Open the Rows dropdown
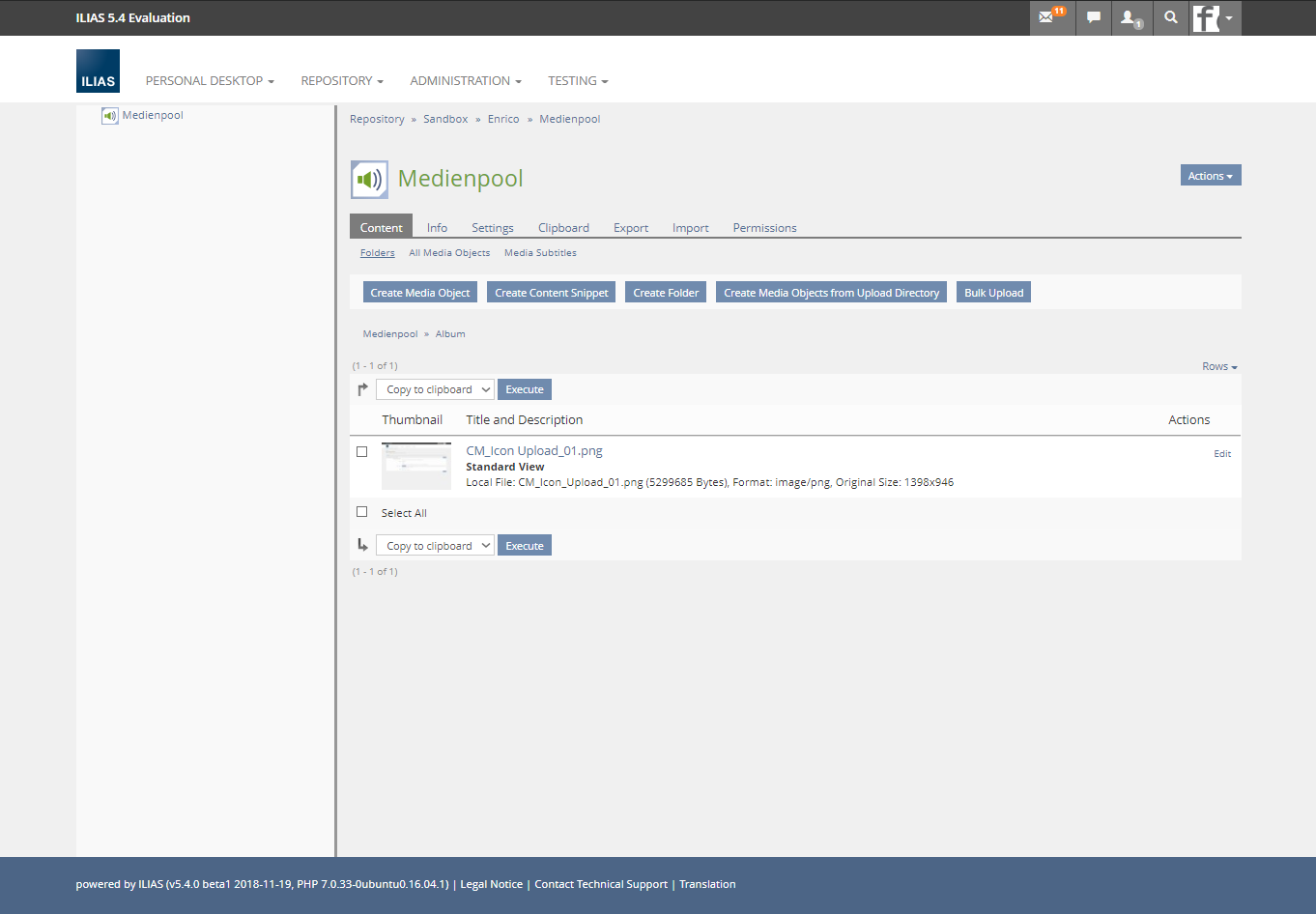Screen dimensions: 1316x914 pyautogui.click(x=1218, y=367)
